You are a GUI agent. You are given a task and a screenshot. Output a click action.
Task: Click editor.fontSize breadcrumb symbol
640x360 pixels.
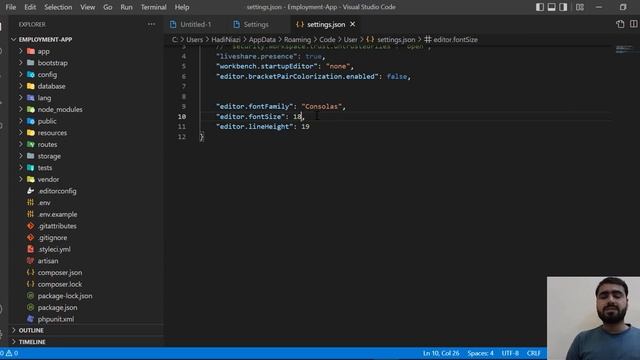click(x=455, y=40)
